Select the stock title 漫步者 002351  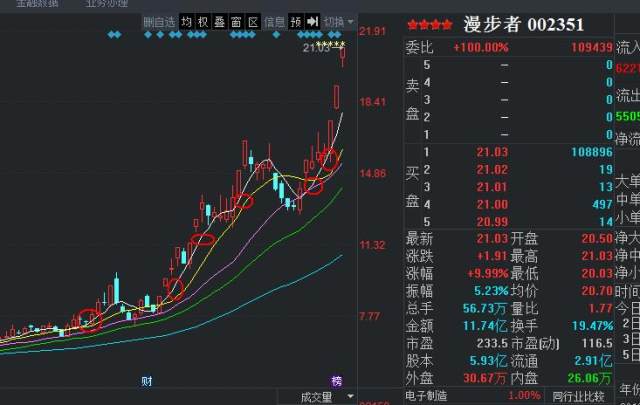pyautogui.click(x=524, y=24)
